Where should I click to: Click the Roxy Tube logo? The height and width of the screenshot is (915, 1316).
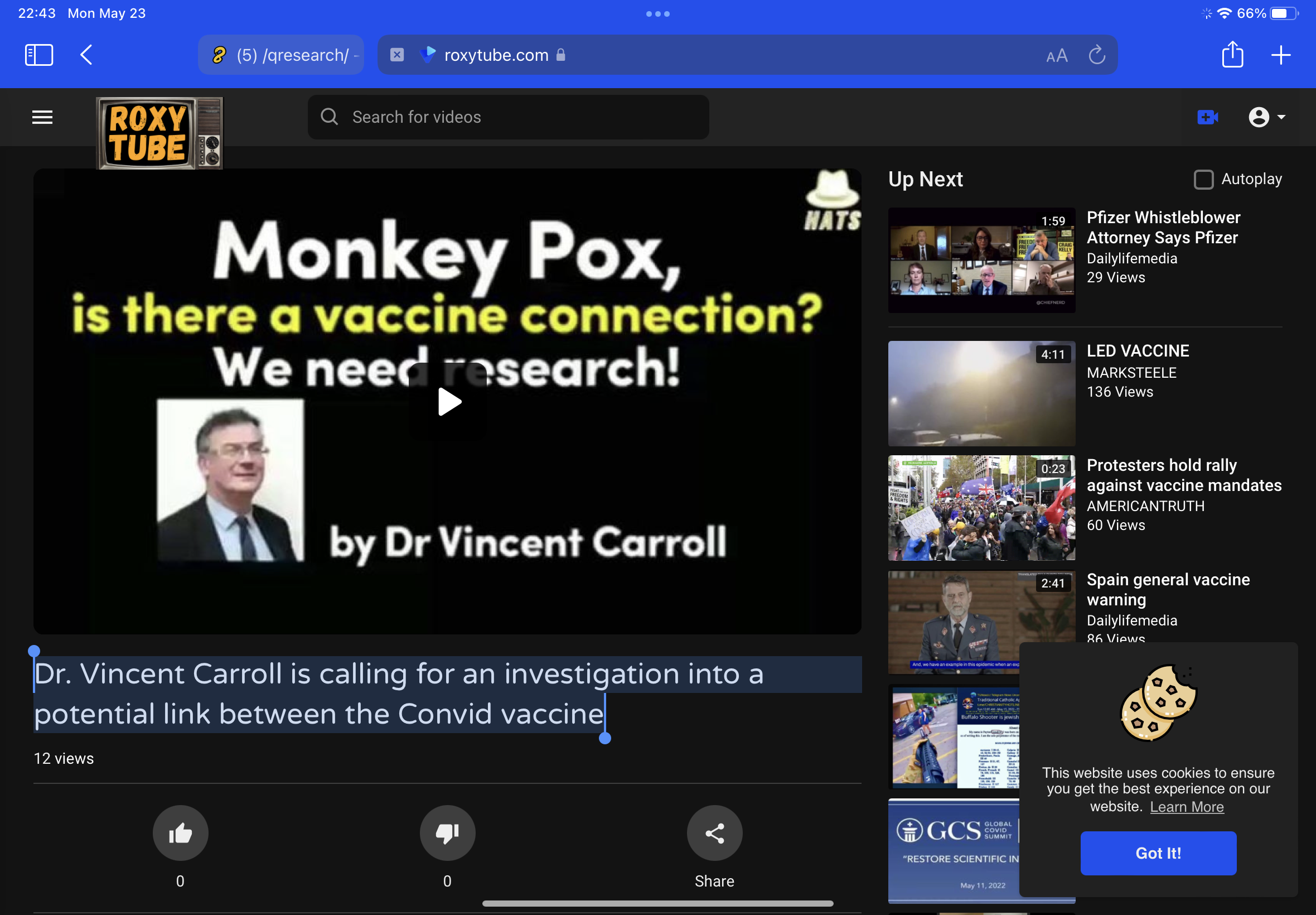pos(159,133)
